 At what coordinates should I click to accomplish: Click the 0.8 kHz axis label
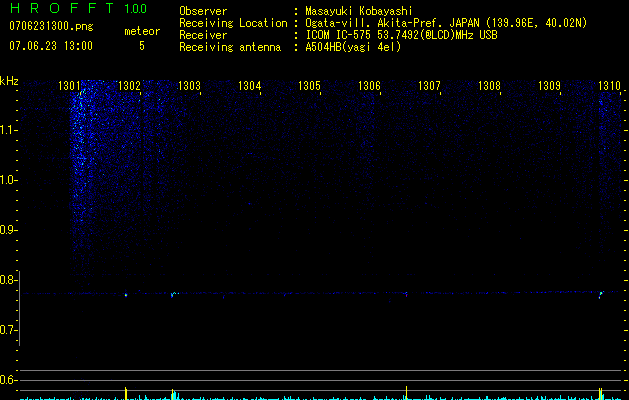point(7,280)
